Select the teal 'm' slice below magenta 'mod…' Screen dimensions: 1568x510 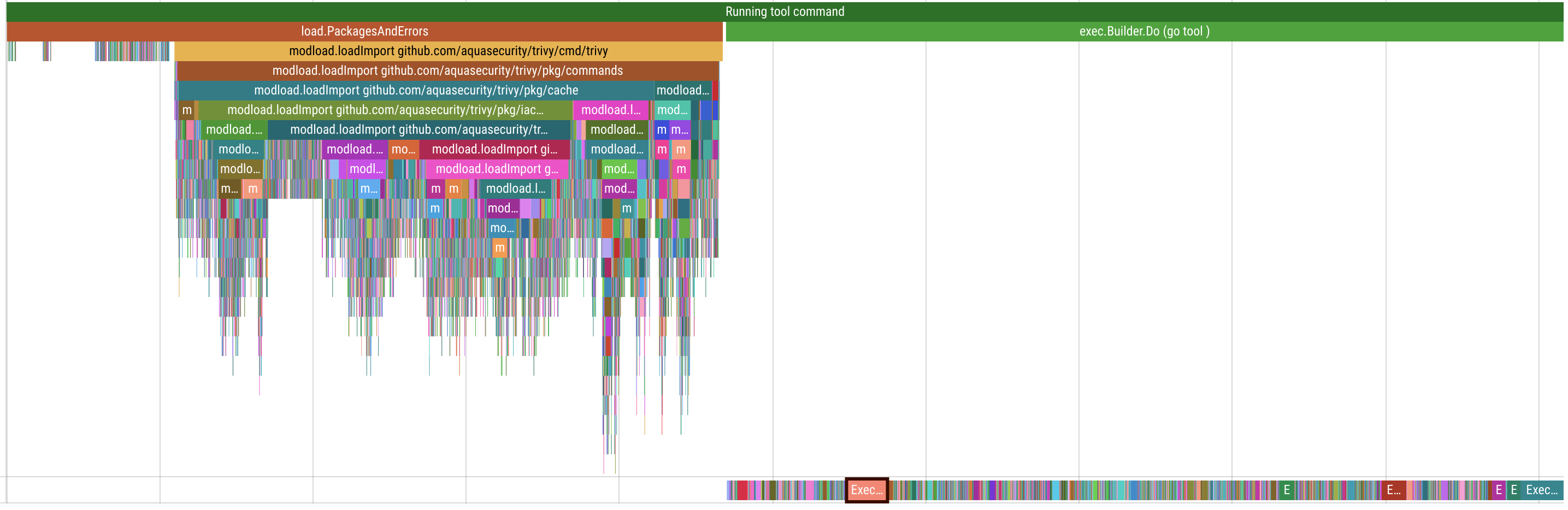(x=626, y=208)
